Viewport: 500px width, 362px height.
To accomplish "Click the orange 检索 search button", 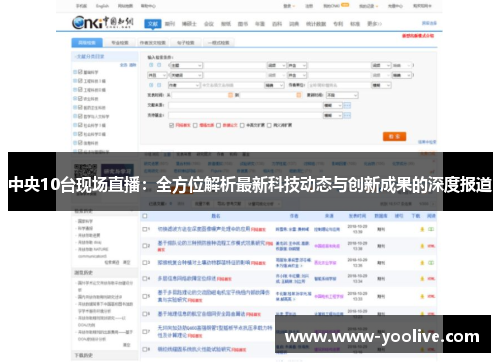I will tap(394, 136).
